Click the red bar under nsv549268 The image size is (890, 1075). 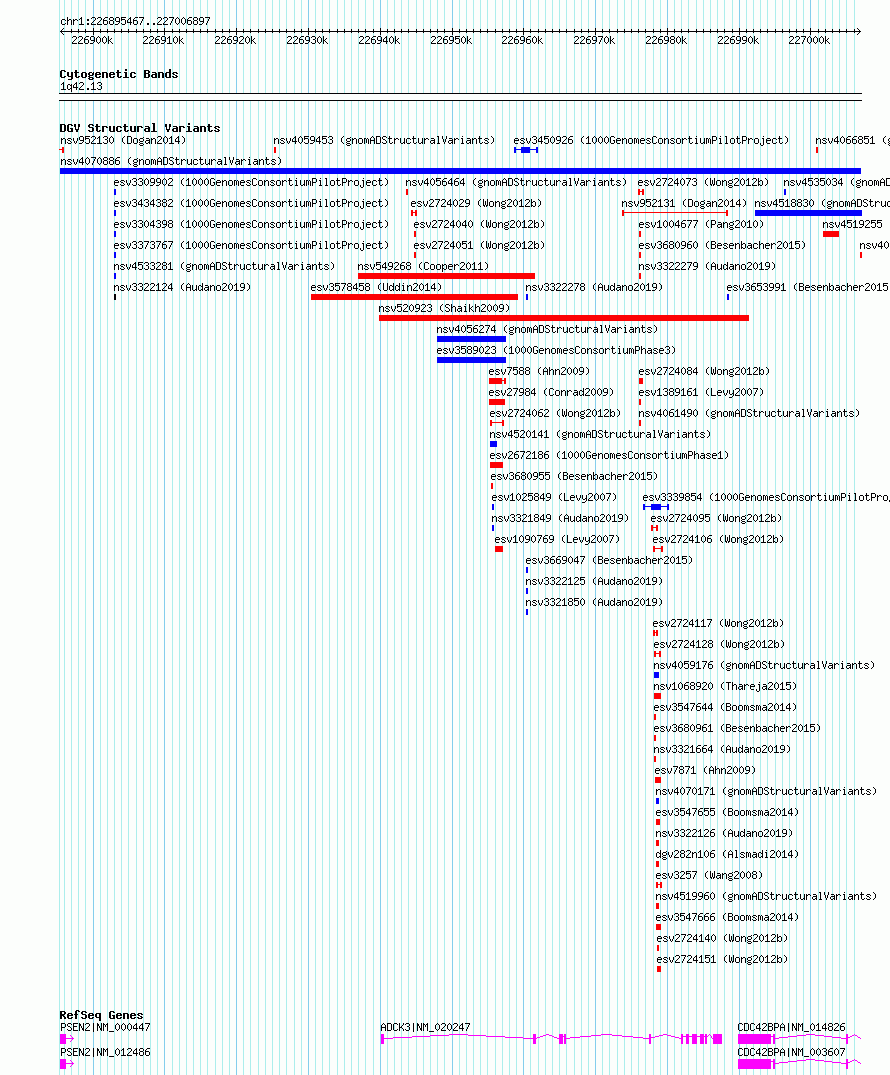(x=446, y=276)
